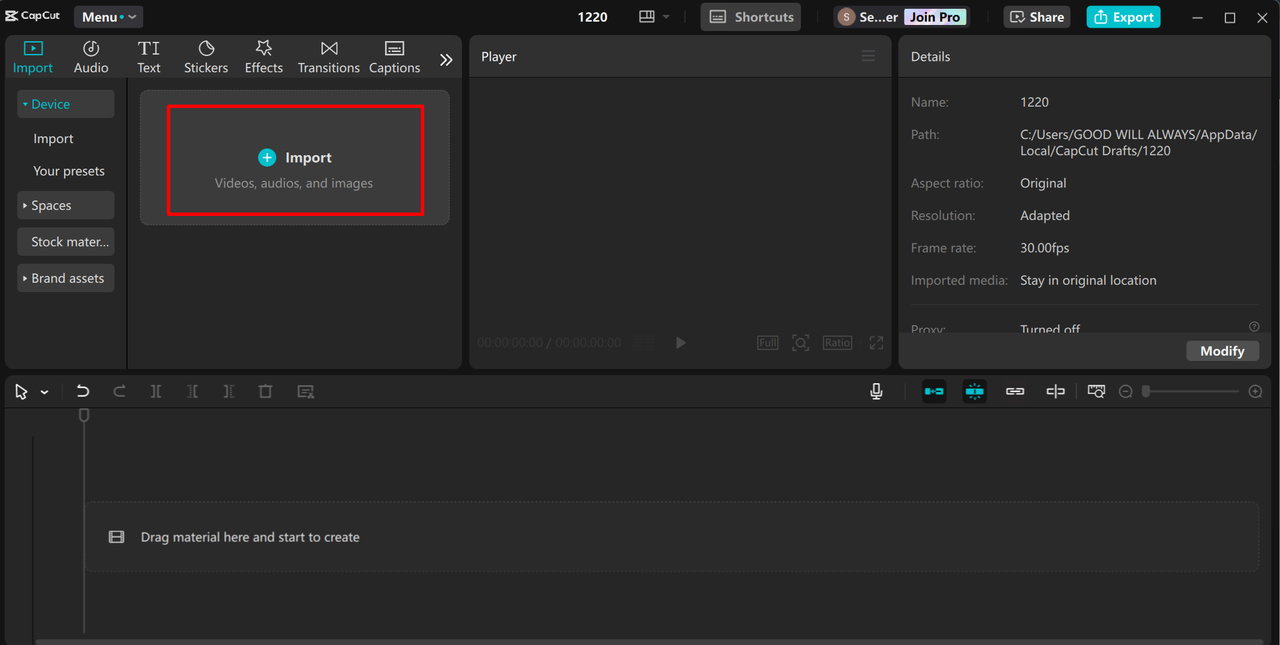The width and height of the screenshot is (1280, 645).
Task: Click the 'Drag material here' track area
Action: 672,537
